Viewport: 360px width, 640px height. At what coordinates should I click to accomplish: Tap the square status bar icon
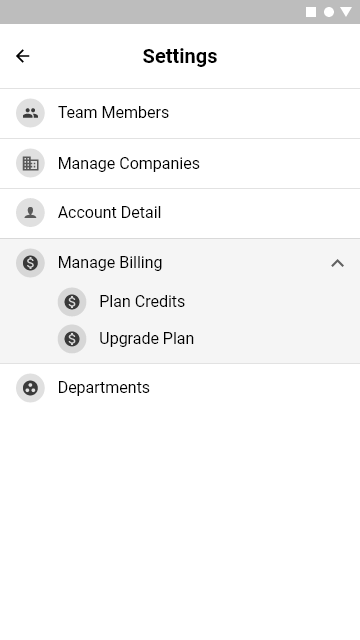311,12
